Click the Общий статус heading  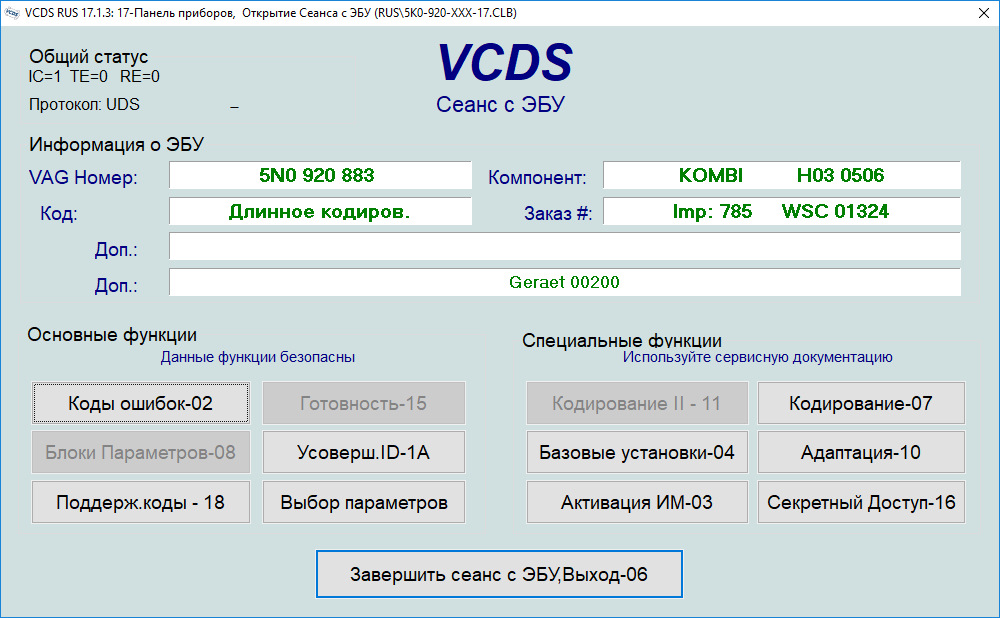[x=89, y=56]
